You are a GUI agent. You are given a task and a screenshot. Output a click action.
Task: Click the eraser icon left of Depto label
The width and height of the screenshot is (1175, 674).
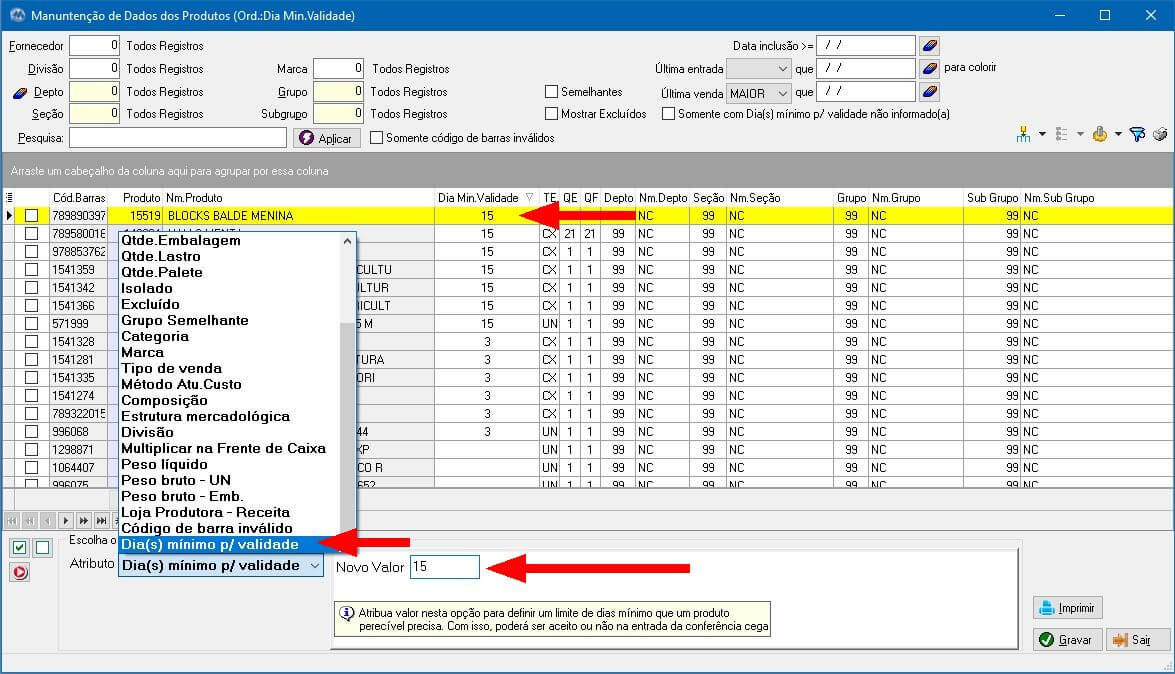pyautogui.click(x=20, y=93)
